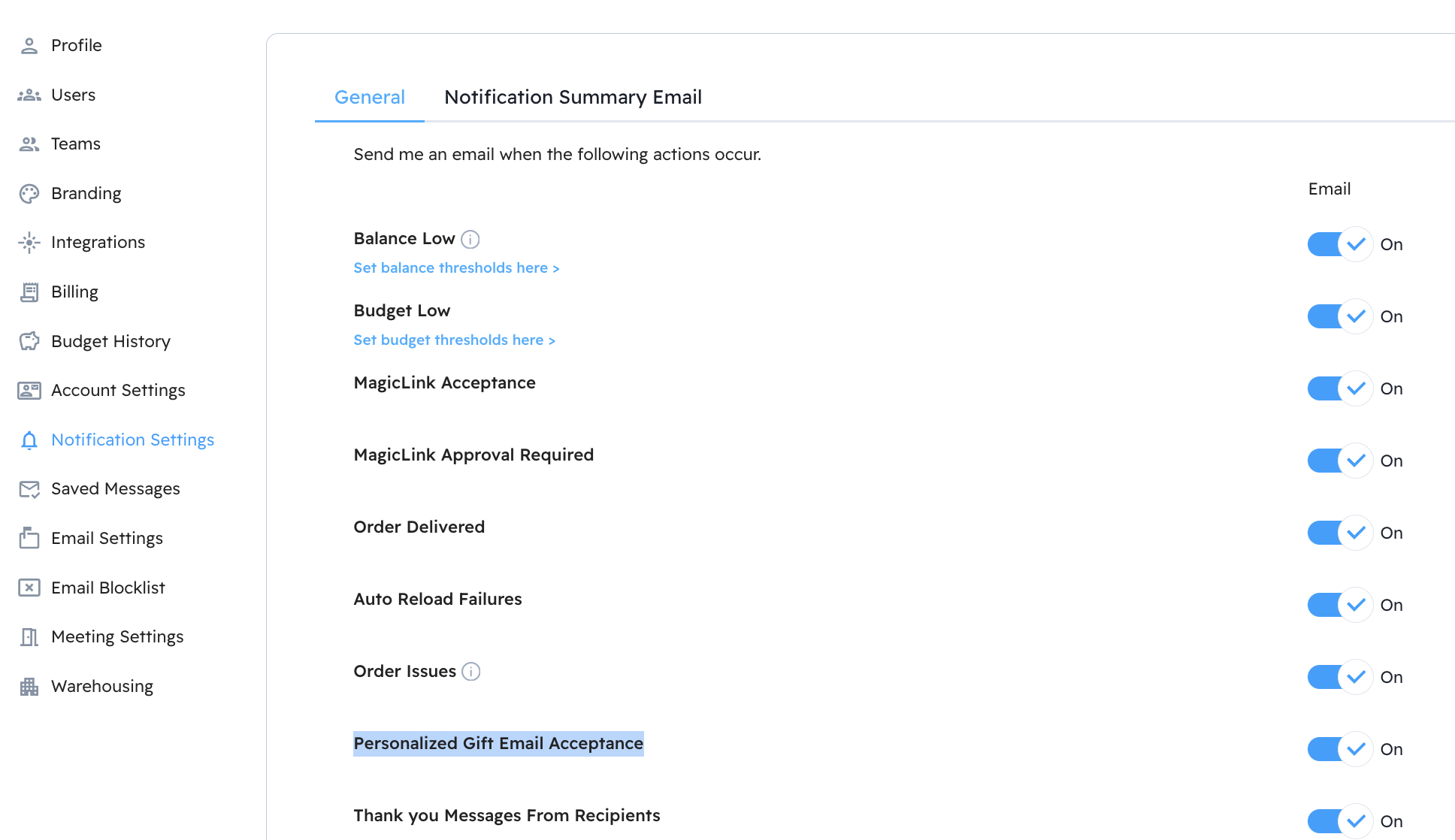Turn off MagicLink Acceptance email toggle
1455x840 pixels.
pyautogui.click(x=1339, y=388)
